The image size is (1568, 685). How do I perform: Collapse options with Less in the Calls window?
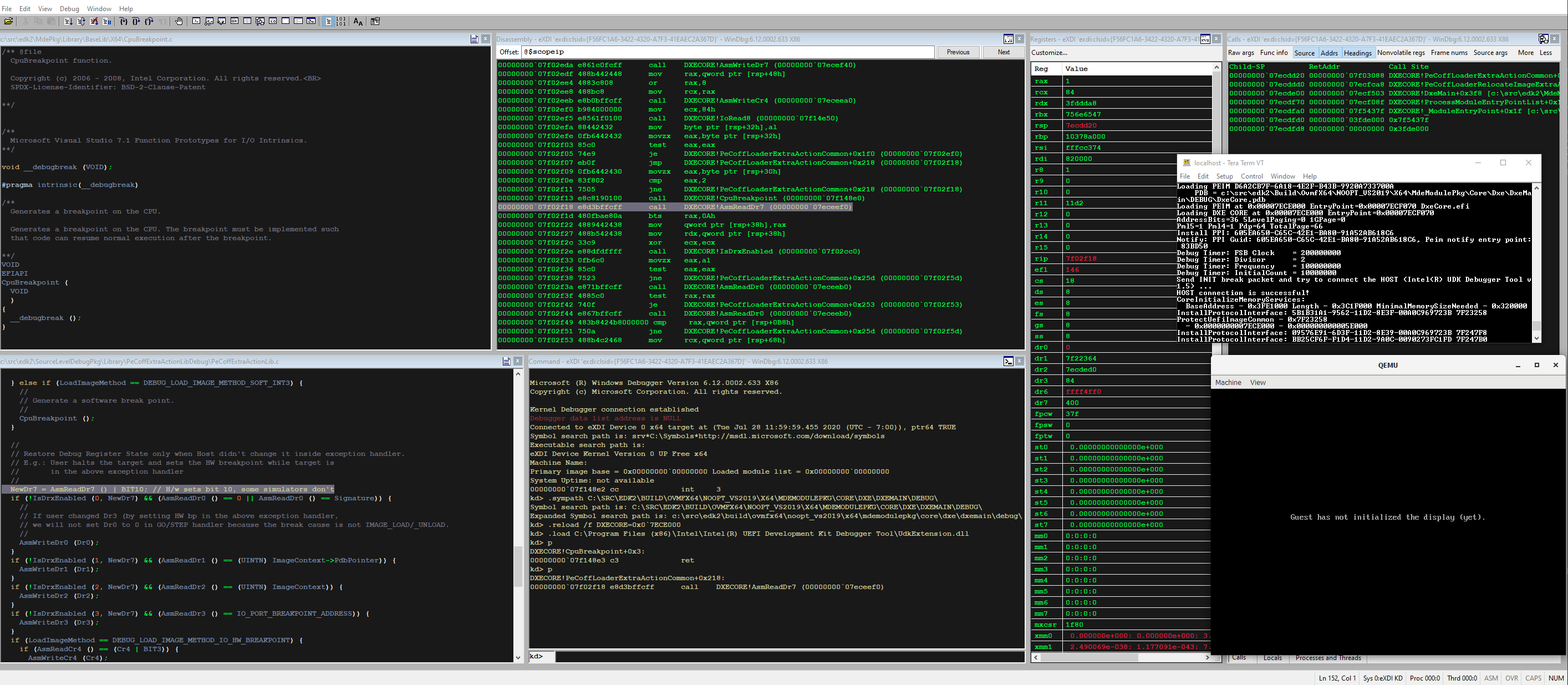1546,53
